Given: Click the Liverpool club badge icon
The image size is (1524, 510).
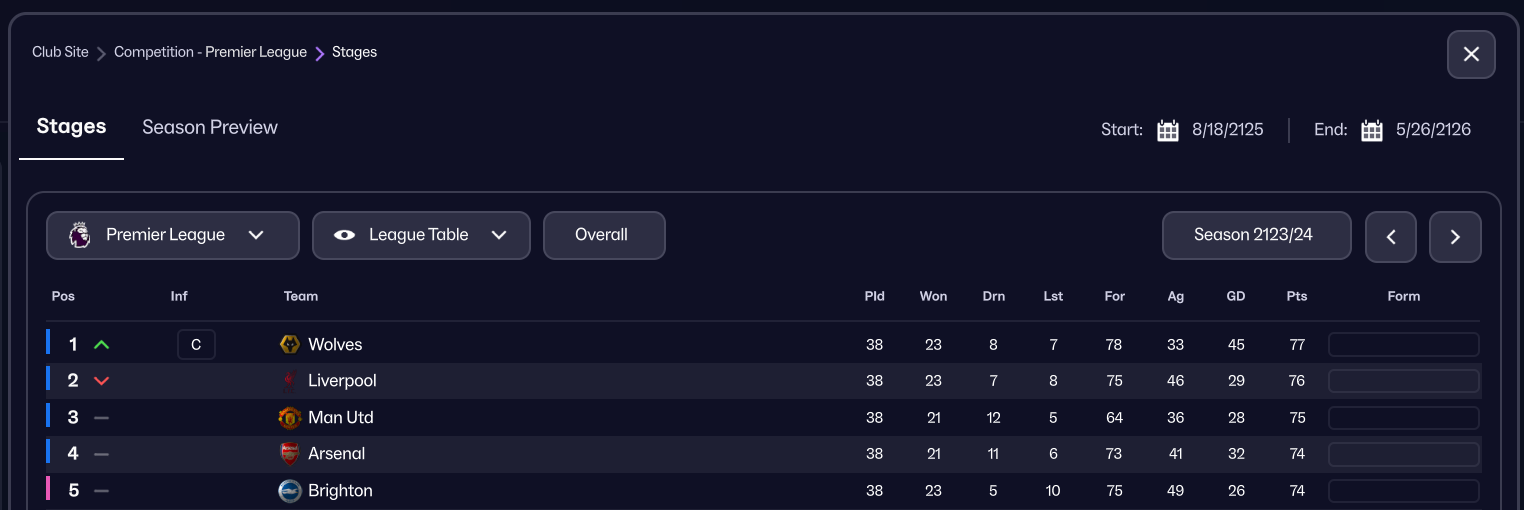Looking at the screenshot, I should coord(290,381).
